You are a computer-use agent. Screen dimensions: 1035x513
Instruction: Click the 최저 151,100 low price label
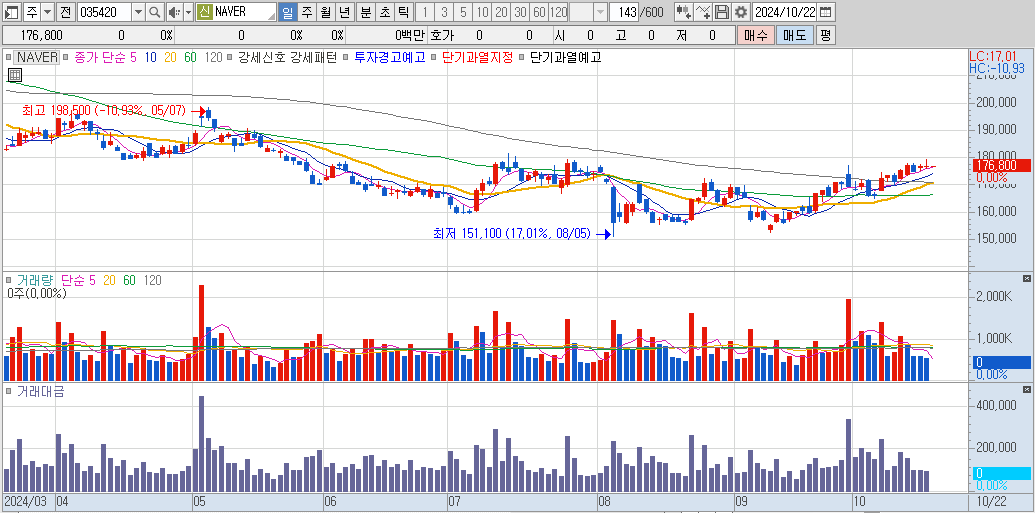click(511, 233)
